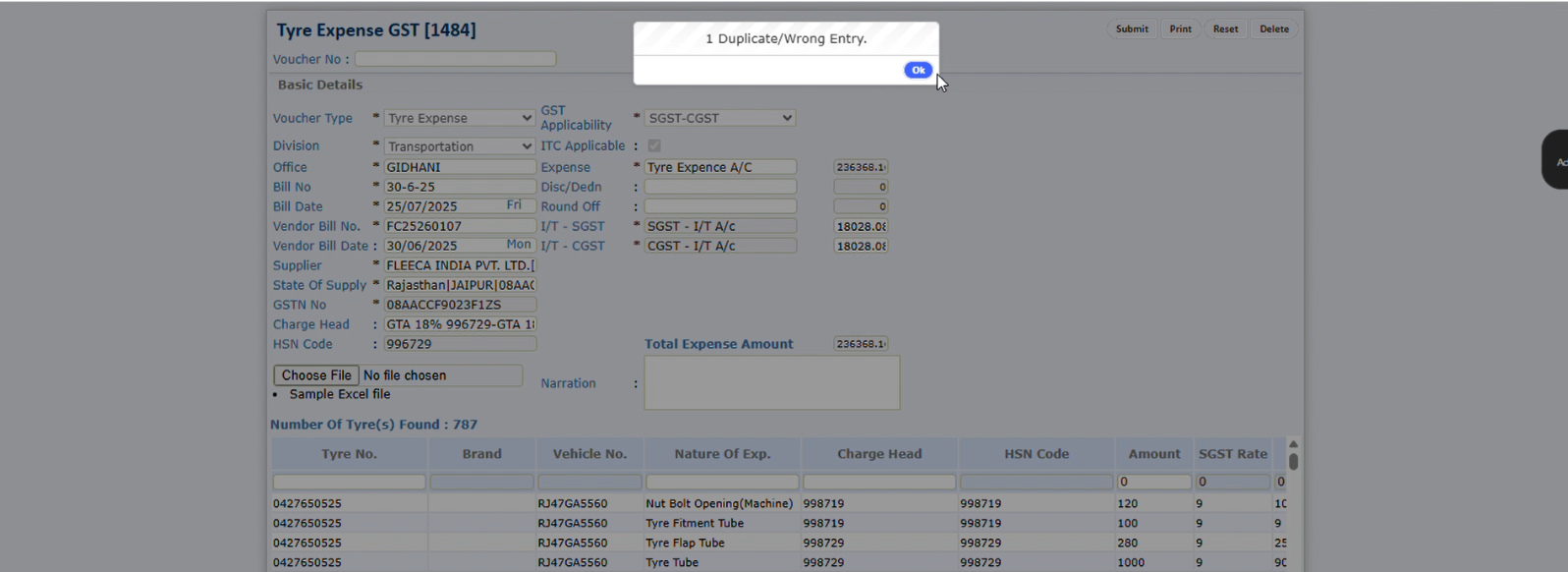Select the Nut Bolt Opening(Machine) row

[718, 503]
